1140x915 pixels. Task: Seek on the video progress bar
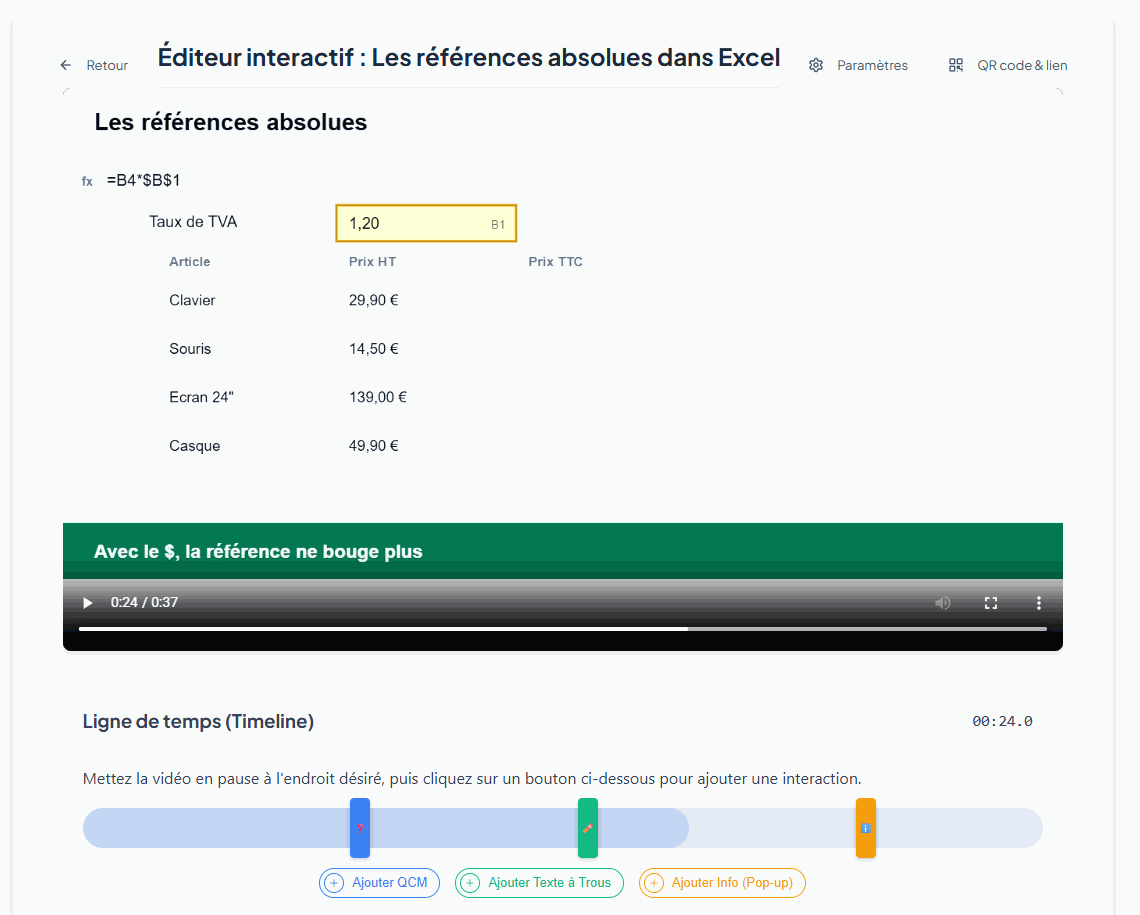tap(563, 629)
